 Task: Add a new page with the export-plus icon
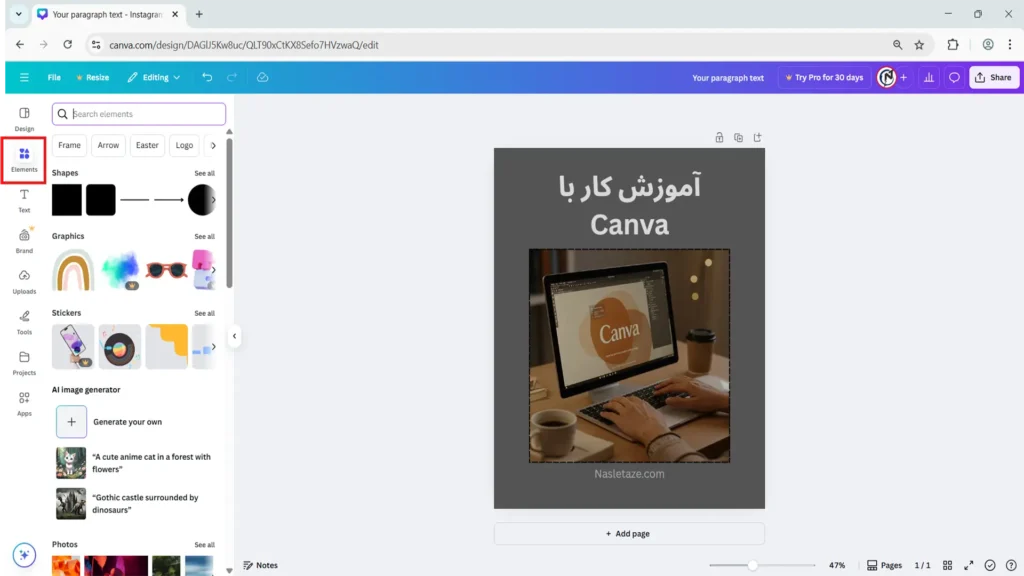pos(758,137)
